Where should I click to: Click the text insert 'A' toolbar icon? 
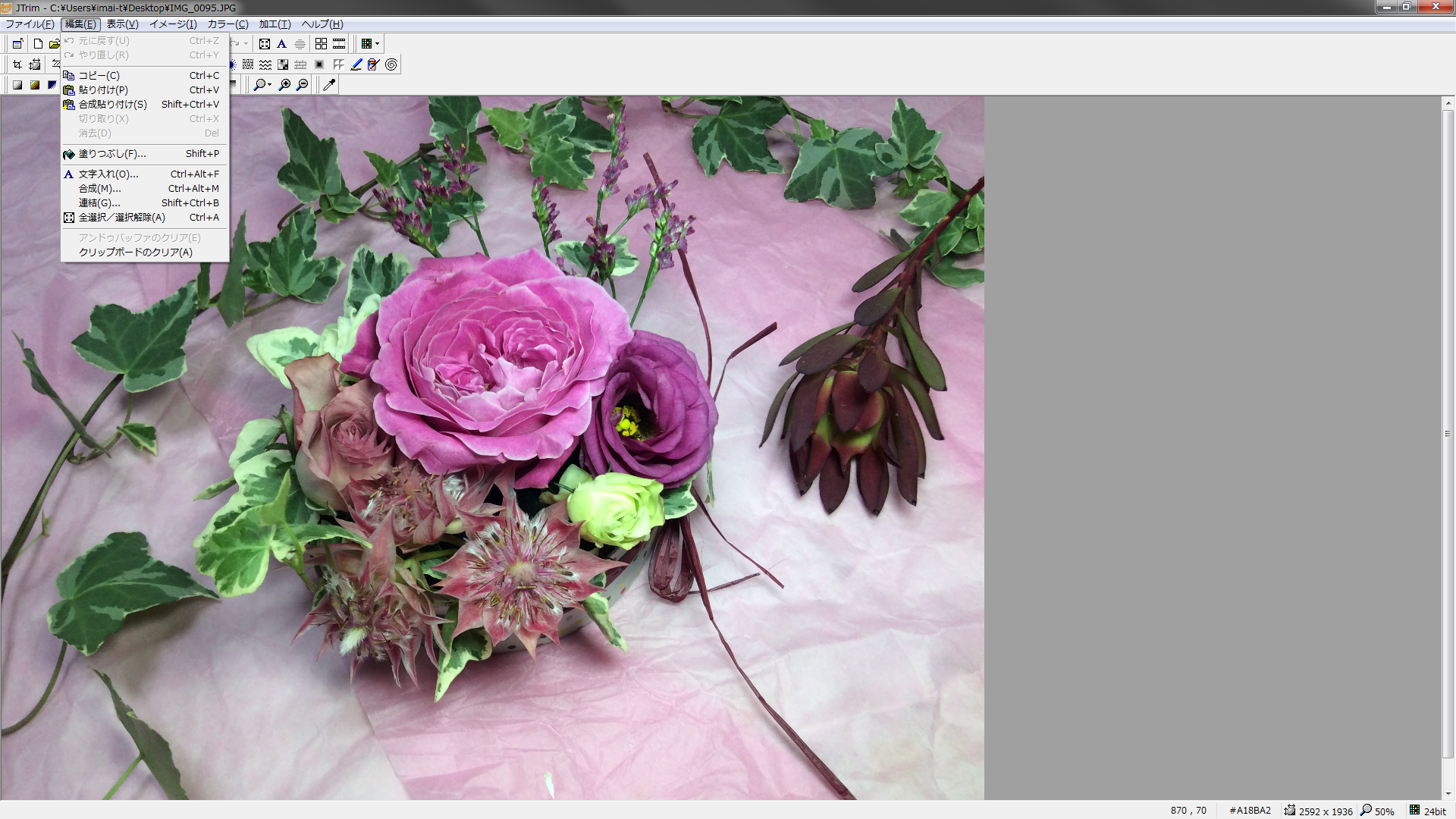click(x=282, y=44)
